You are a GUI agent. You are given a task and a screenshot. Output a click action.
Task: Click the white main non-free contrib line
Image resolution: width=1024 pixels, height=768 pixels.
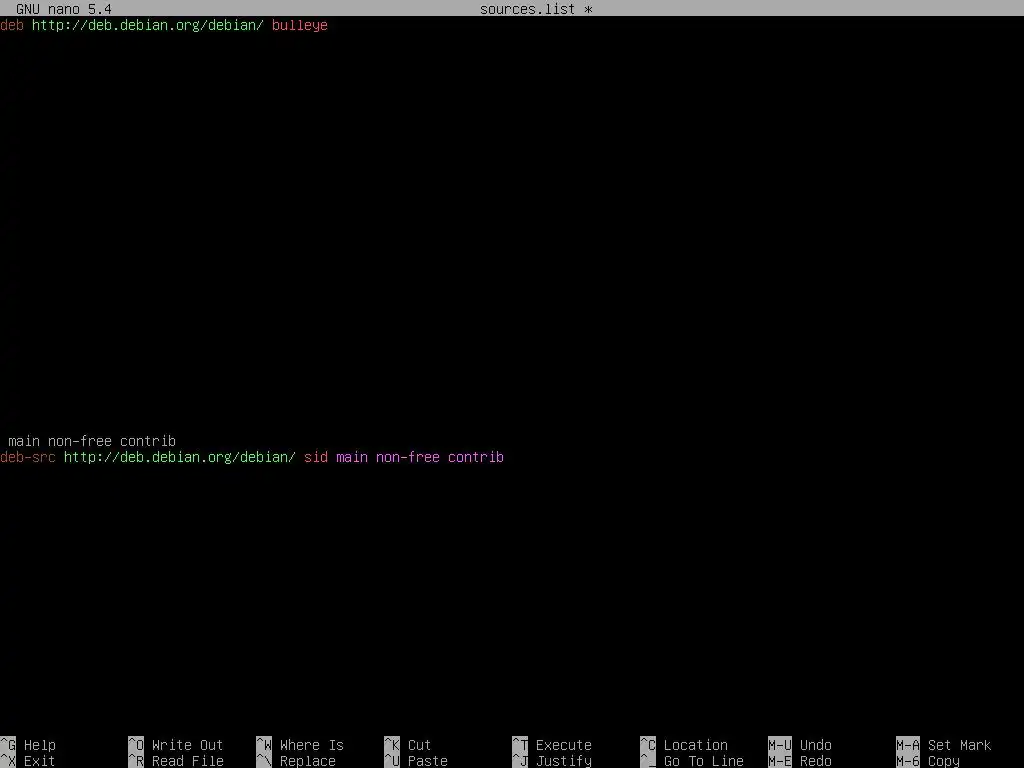pyautogui.click(x=92, y=441)
